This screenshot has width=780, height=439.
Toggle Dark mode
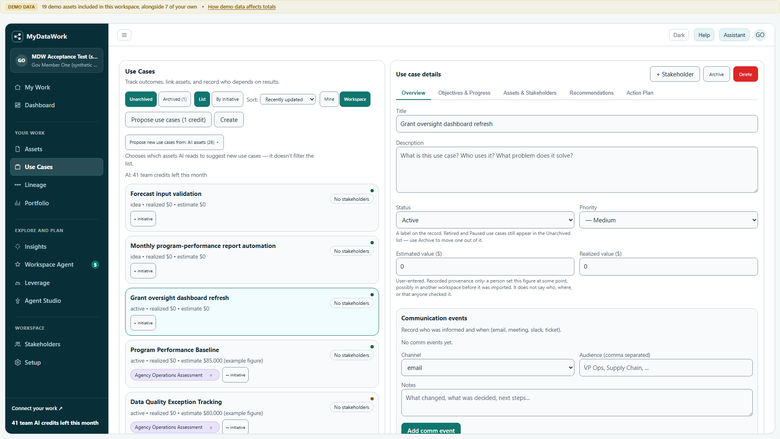[679, 35]
